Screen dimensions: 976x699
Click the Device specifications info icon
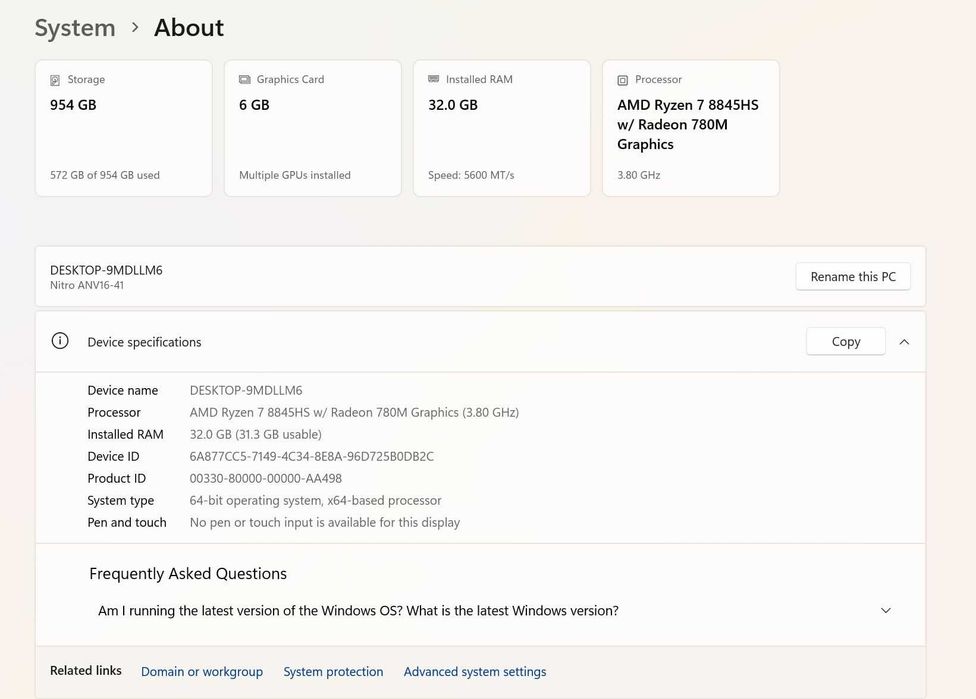coord(60,341)
